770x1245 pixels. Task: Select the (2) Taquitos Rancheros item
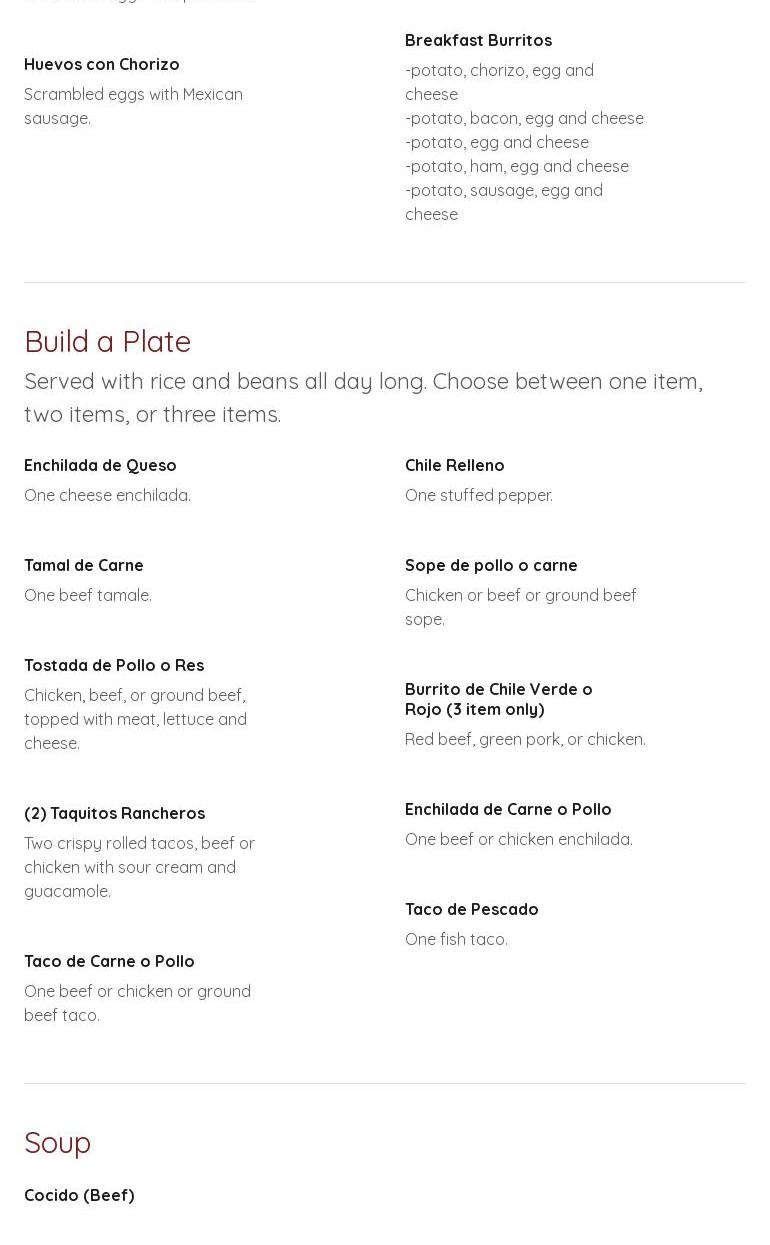point(114,813)
